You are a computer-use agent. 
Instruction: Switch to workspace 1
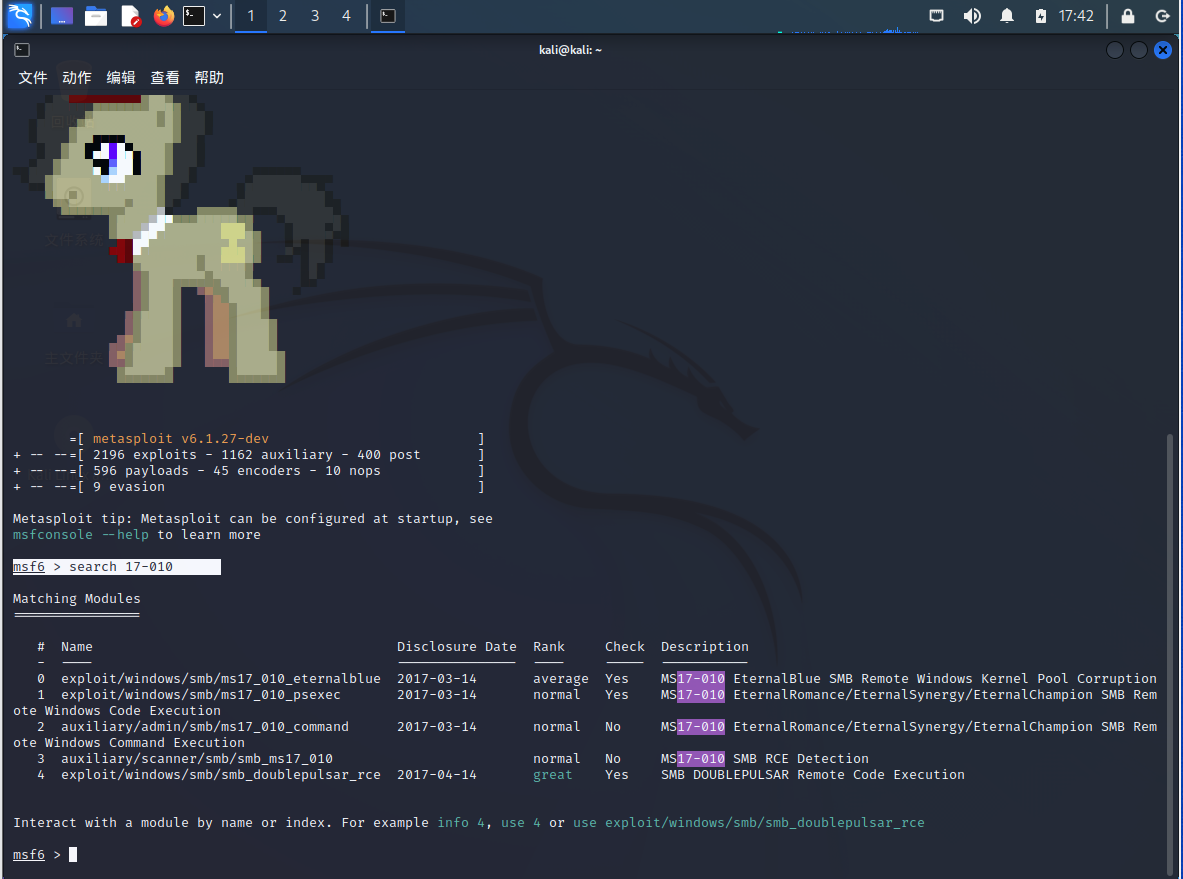[x=250, y=16]
